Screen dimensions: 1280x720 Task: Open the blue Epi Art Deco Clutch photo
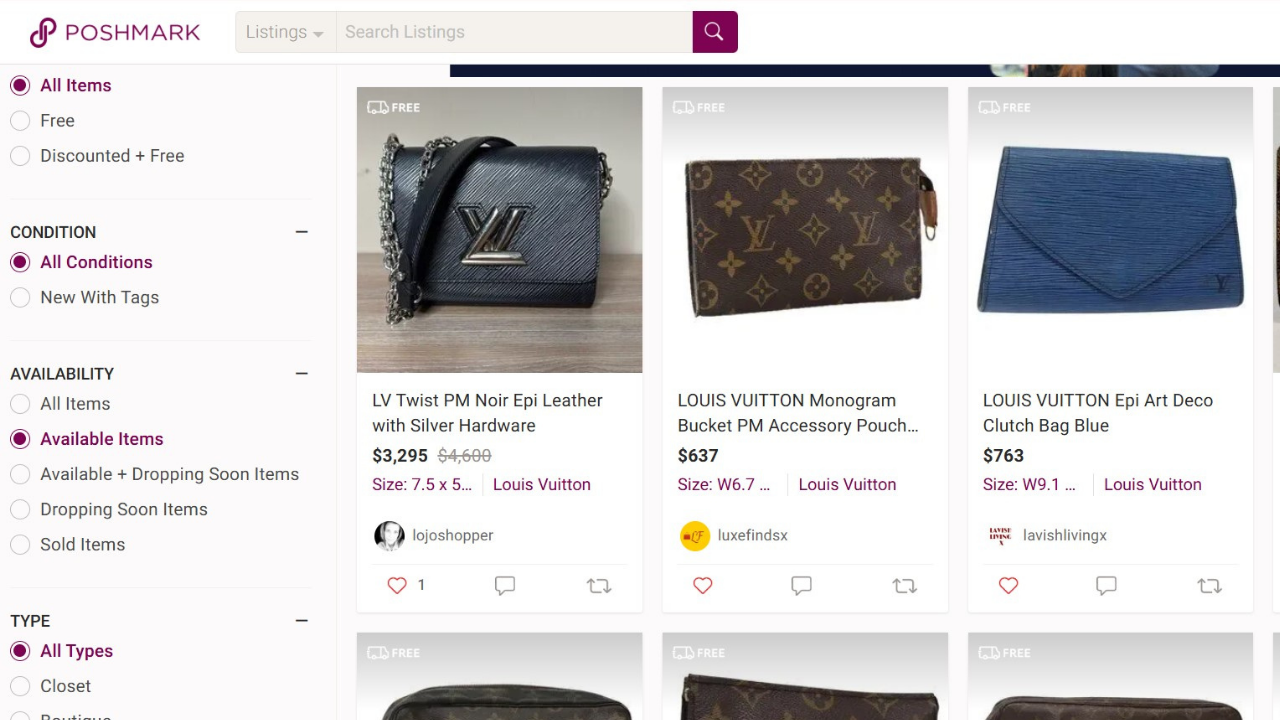tap(1110, 230)
